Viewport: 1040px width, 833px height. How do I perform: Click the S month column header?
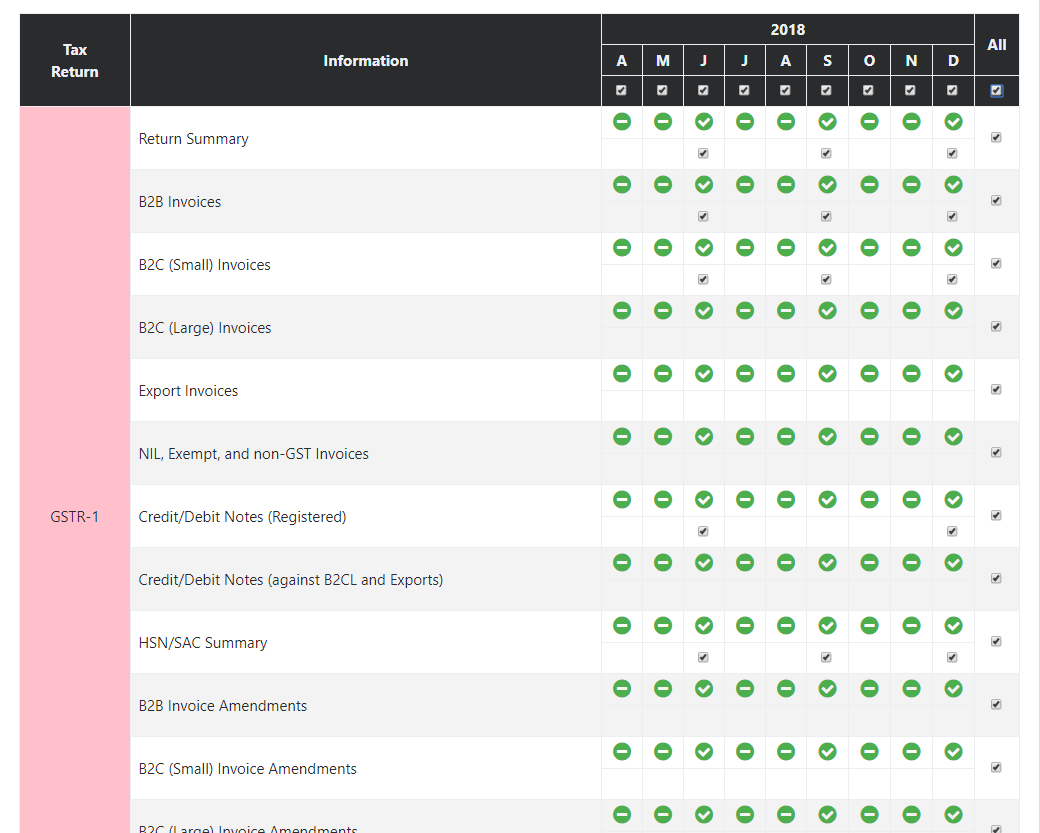[x=827, y=61]
